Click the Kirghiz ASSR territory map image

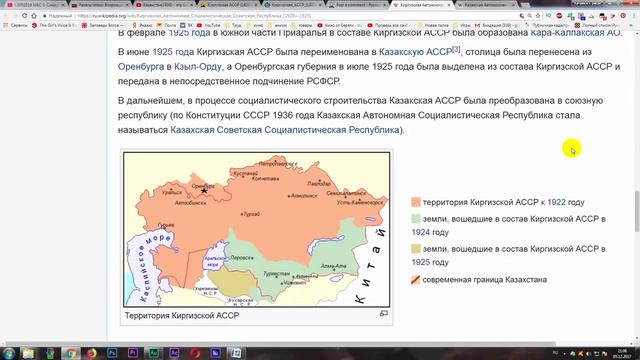pos(257,229)
